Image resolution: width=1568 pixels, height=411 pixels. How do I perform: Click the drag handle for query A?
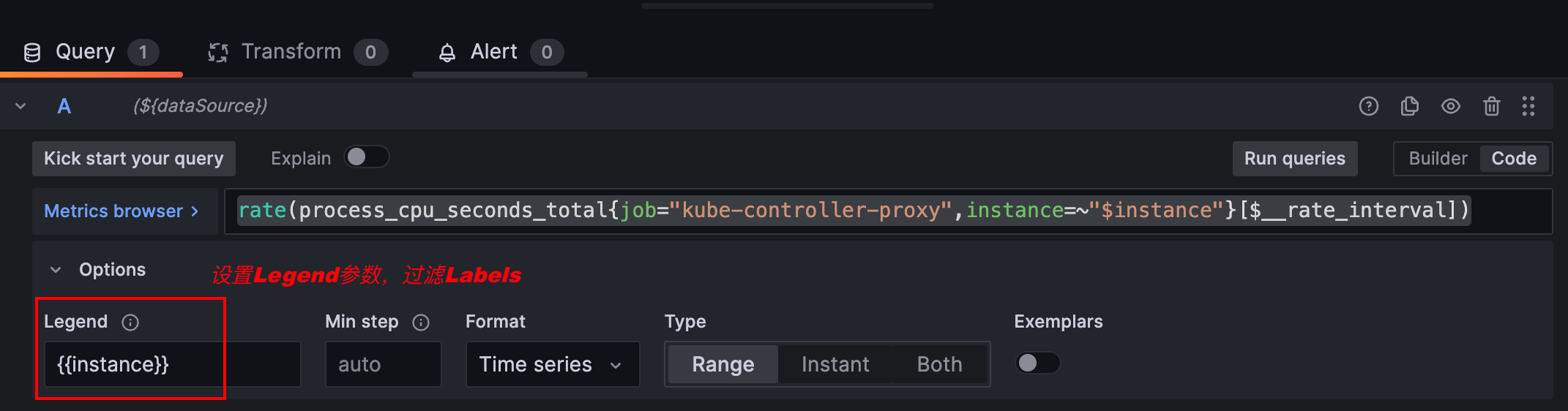1528,107
